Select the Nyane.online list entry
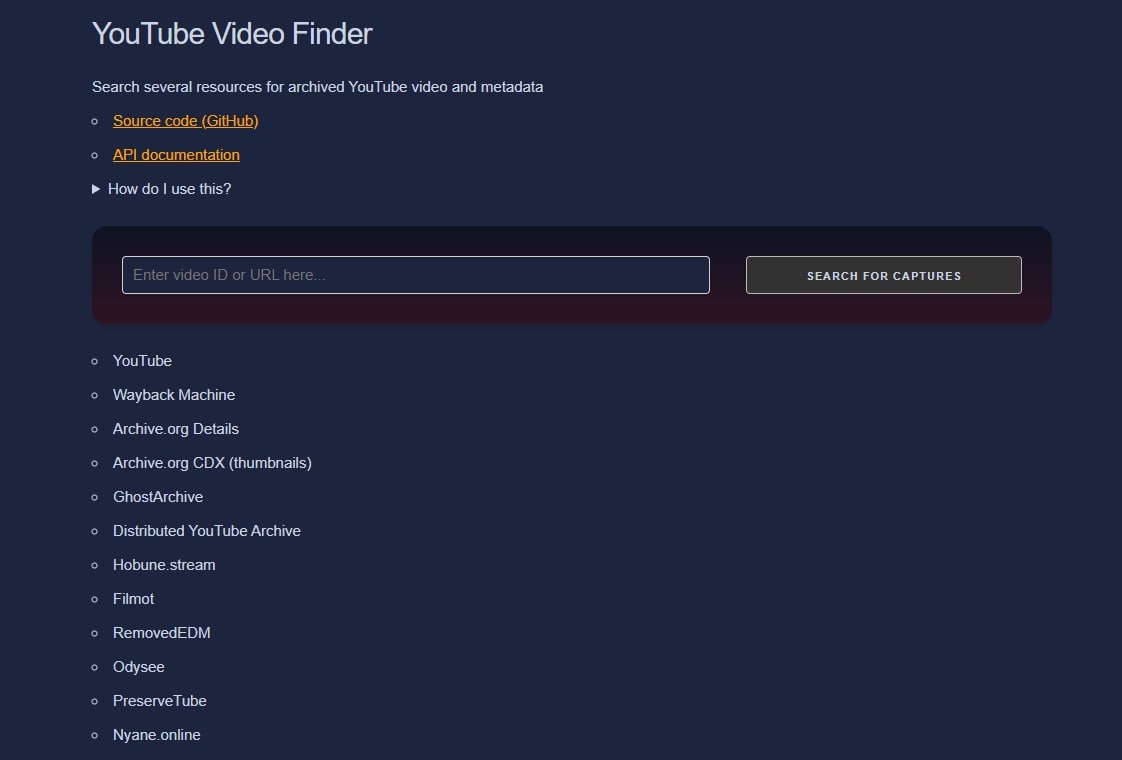 157,735
